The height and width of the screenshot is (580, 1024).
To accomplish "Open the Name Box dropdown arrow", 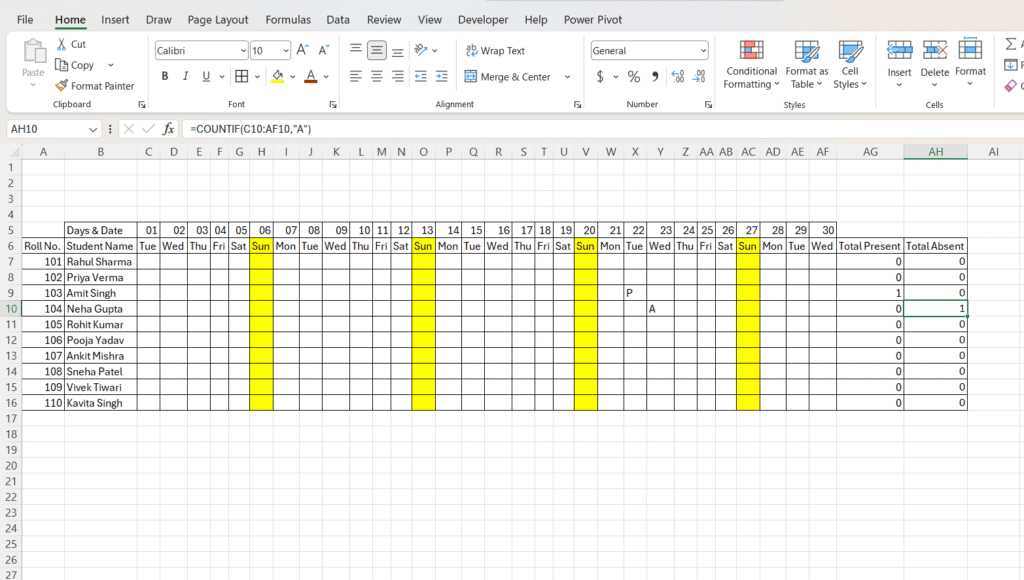I will pyautogui.click(x=93, y=129).
